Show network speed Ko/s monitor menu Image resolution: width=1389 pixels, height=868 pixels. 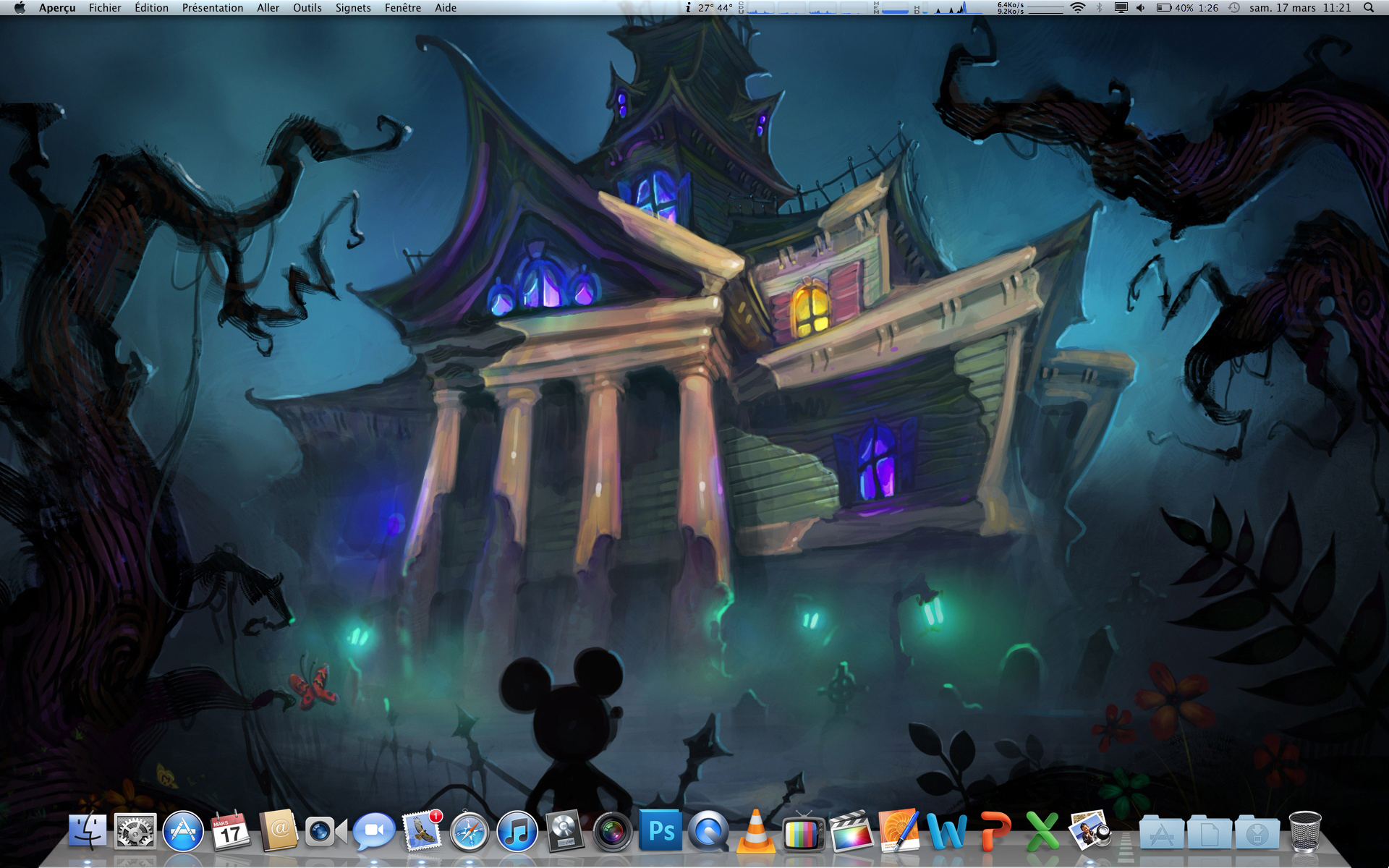point(1030,8)
